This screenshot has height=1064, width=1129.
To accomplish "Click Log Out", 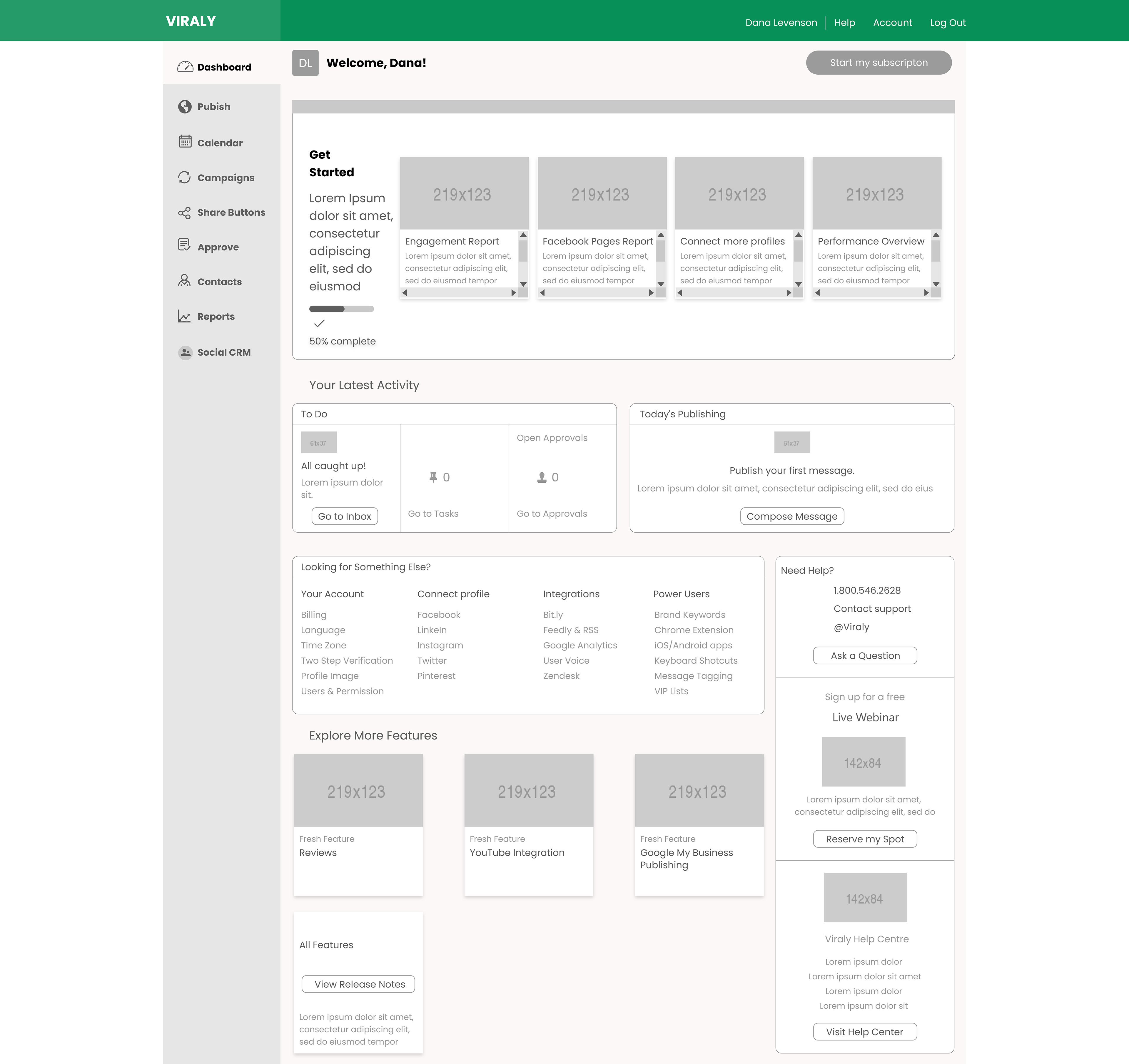I will tap(947, 23).
